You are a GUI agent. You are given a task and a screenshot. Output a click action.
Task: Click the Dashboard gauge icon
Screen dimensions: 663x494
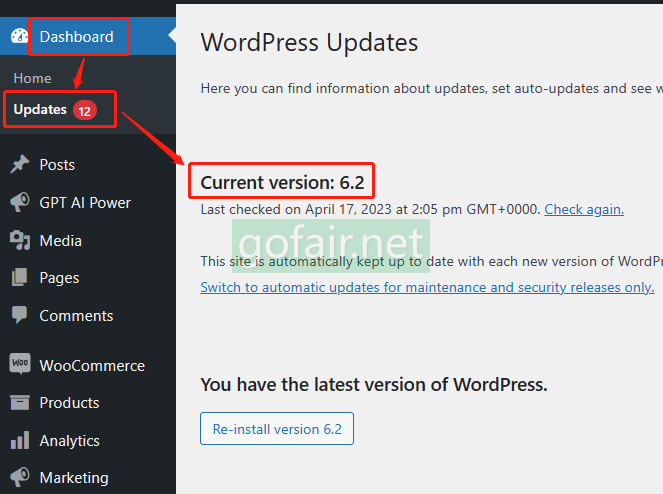(19, 36)
